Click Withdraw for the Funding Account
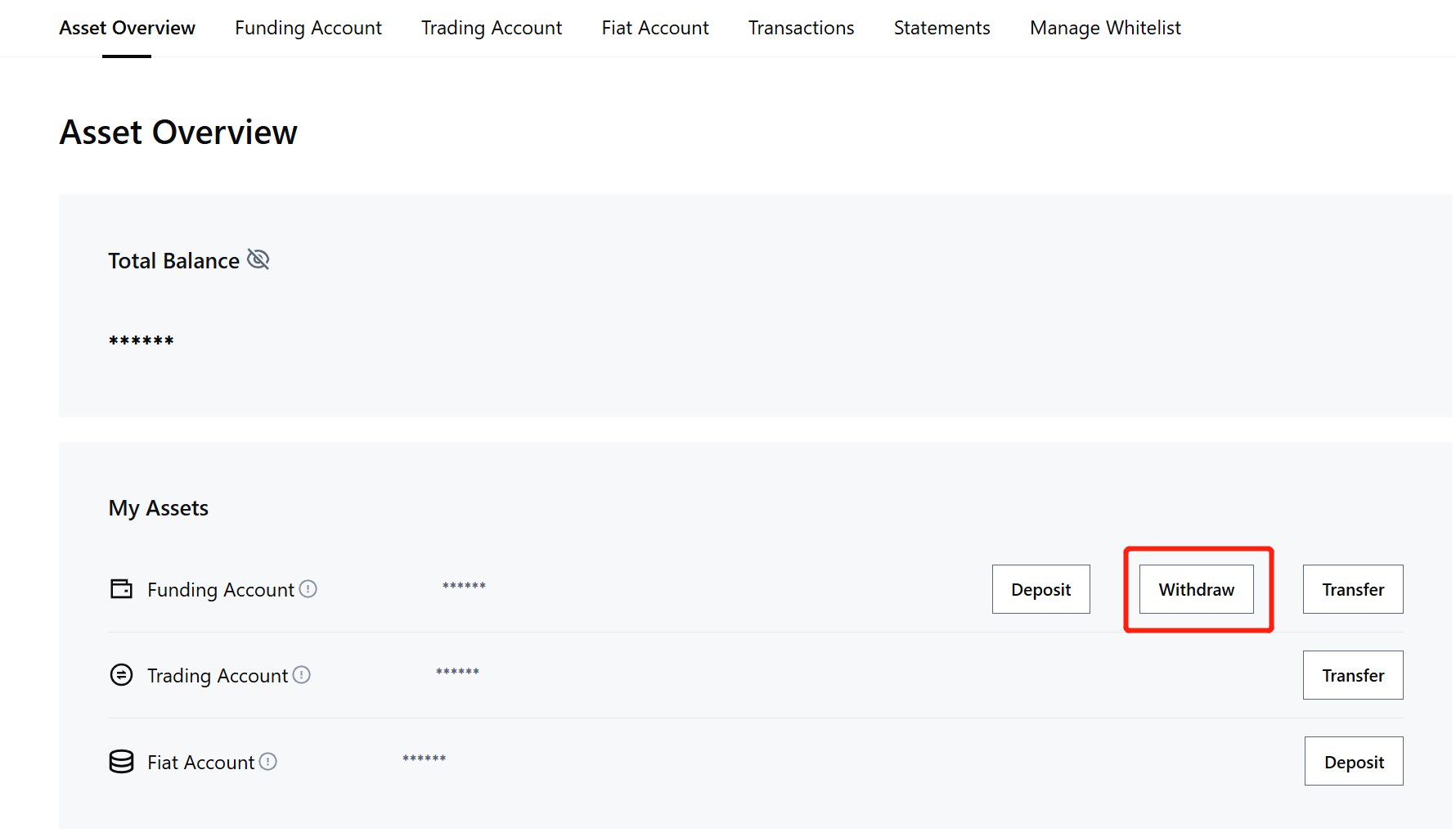Image resolution: width=1456 pixels, height=833 pixels. (x=1196, y=589)
